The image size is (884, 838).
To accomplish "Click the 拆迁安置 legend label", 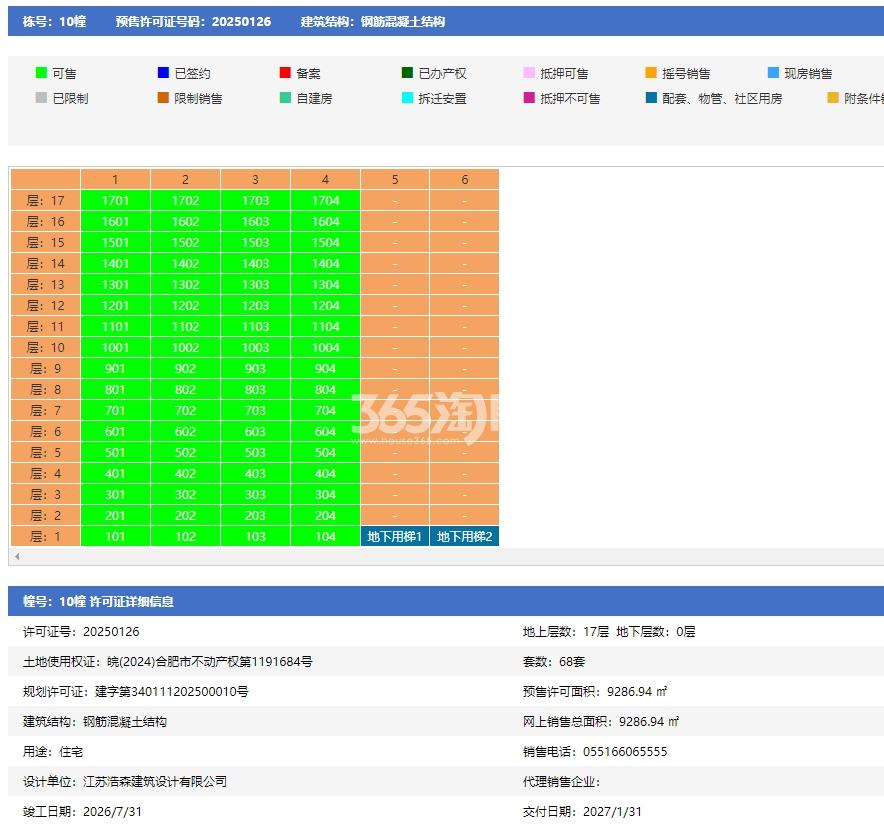I will (443, 98).
